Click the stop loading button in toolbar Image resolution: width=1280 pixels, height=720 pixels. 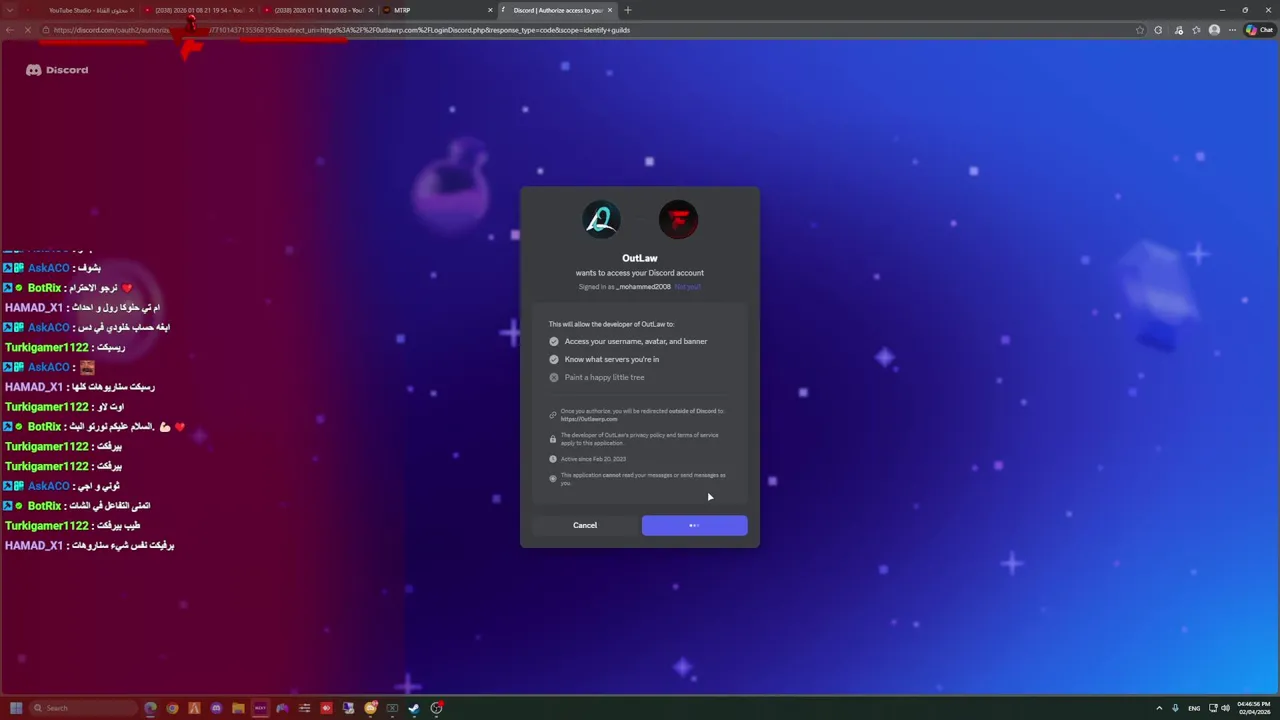(x=29, y=30)
